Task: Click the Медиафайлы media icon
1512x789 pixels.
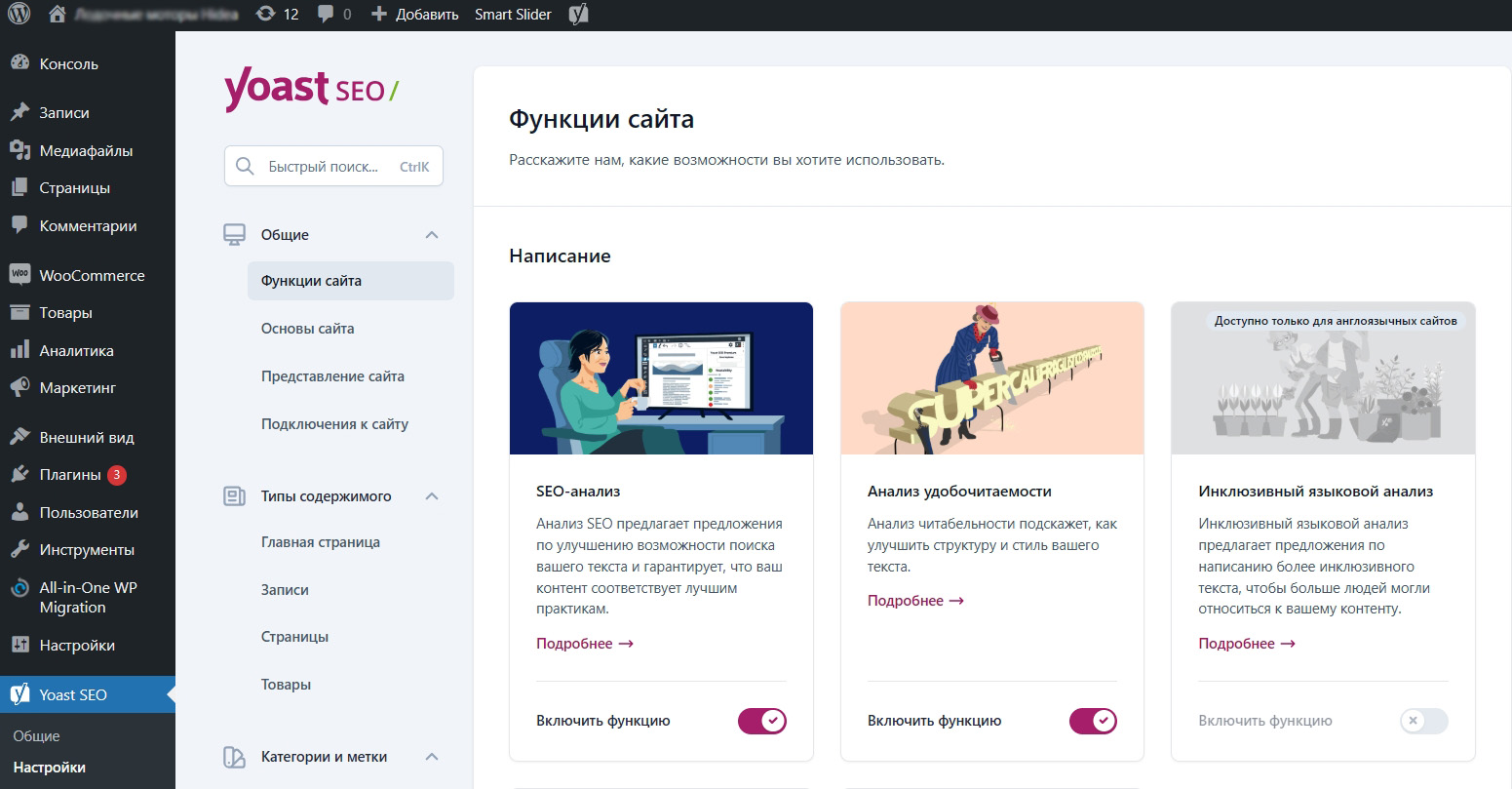Action: tap(19, 150)
